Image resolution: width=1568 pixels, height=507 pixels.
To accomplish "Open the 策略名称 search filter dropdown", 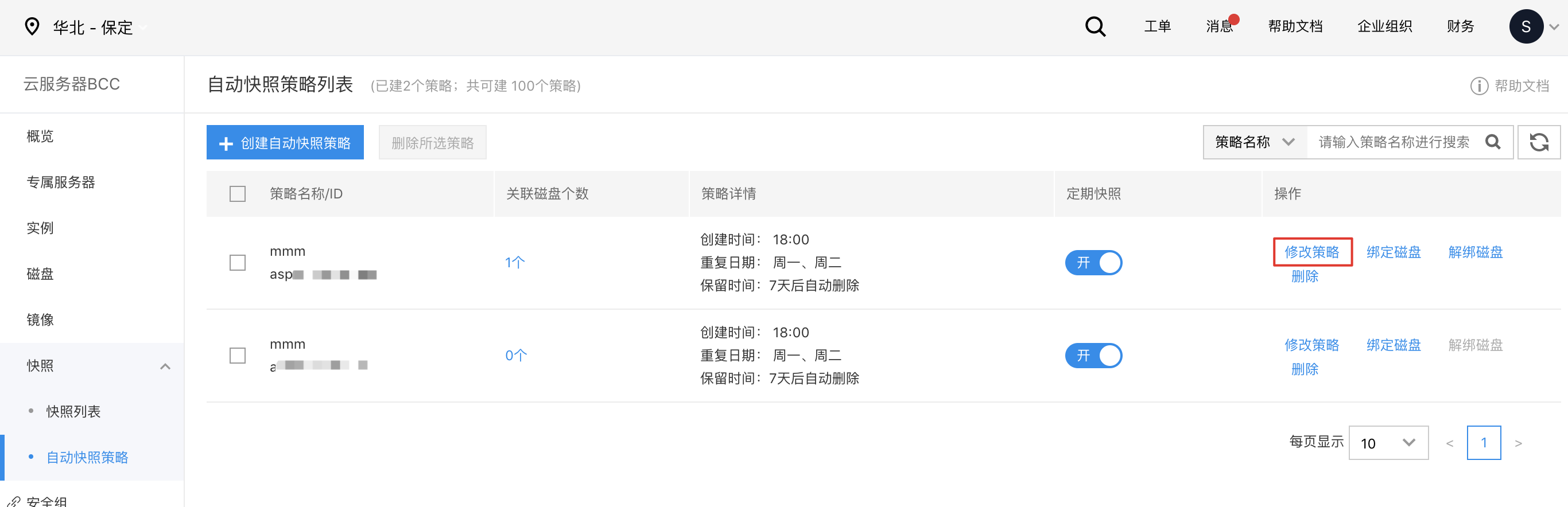I will (1255, 142).
